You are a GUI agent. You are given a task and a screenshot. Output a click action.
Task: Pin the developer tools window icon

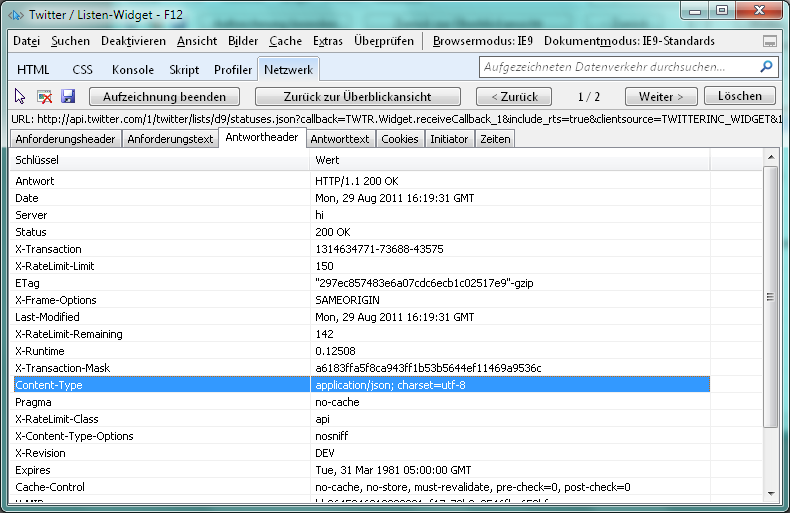tap(769, 41)
